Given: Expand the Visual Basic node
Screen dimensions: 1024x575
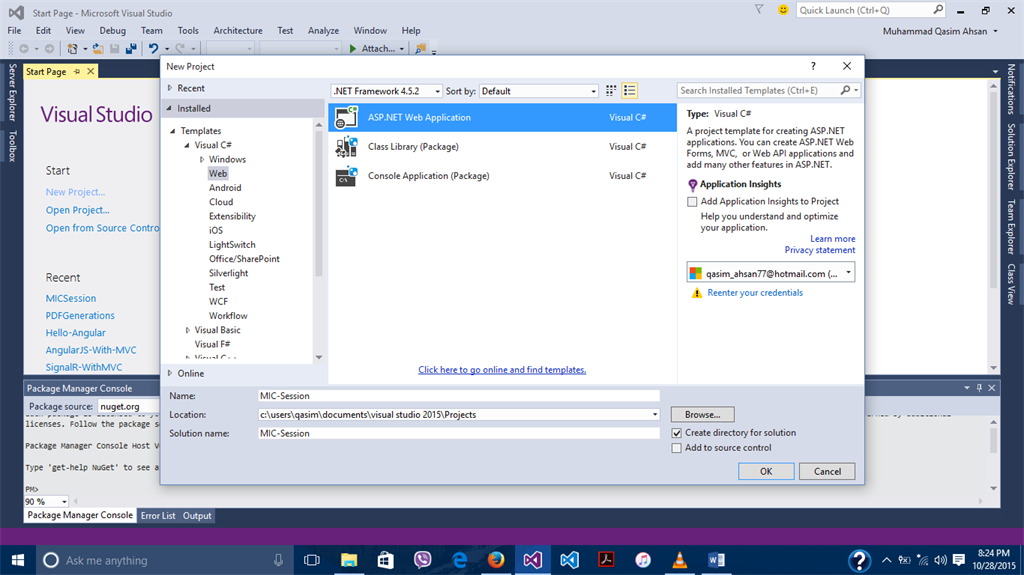Looking at the screenshot, I should pos(187,330).
